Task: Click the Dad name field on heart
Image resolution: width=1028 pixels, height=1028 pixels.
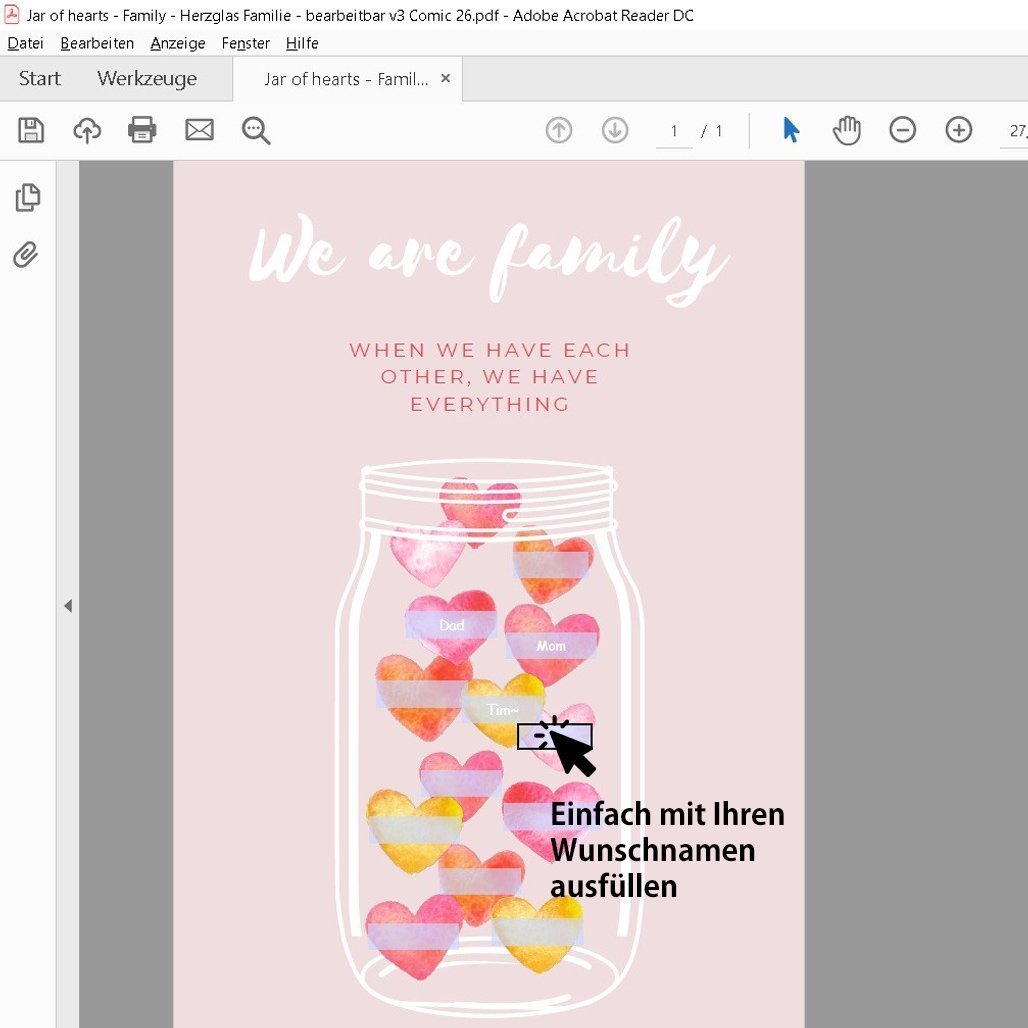Action: (x=451, y=625)
